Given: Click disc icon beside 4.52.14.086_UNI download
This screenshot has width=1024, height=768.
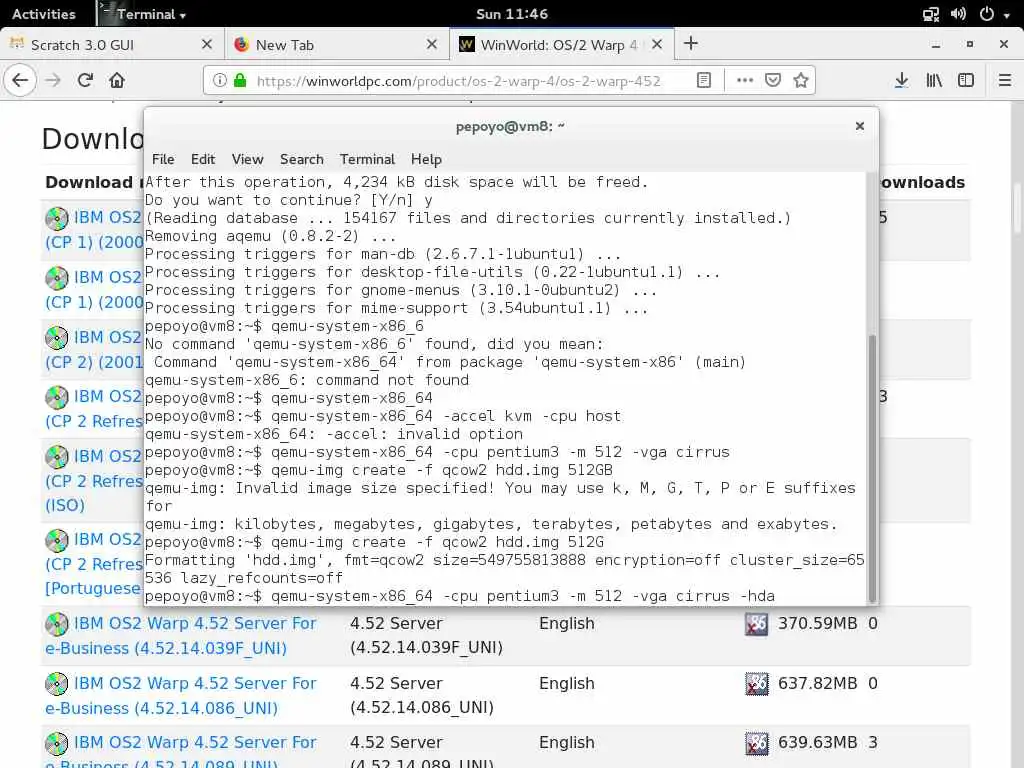Looking at the screenshot, I should pos(57,684).
